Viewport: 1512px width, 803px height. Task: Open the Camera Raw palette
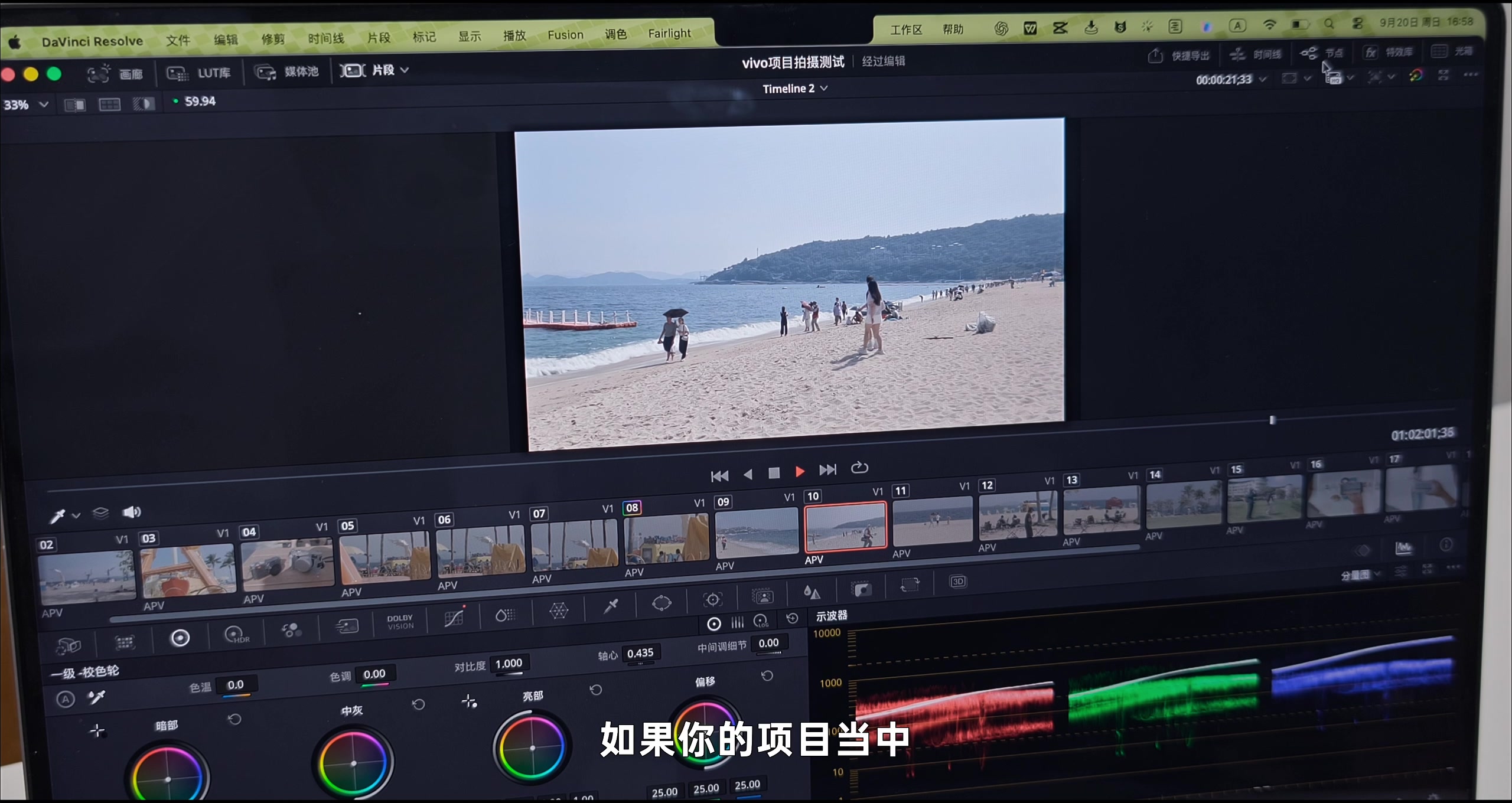pyautogui.click(x=69, y=646)
